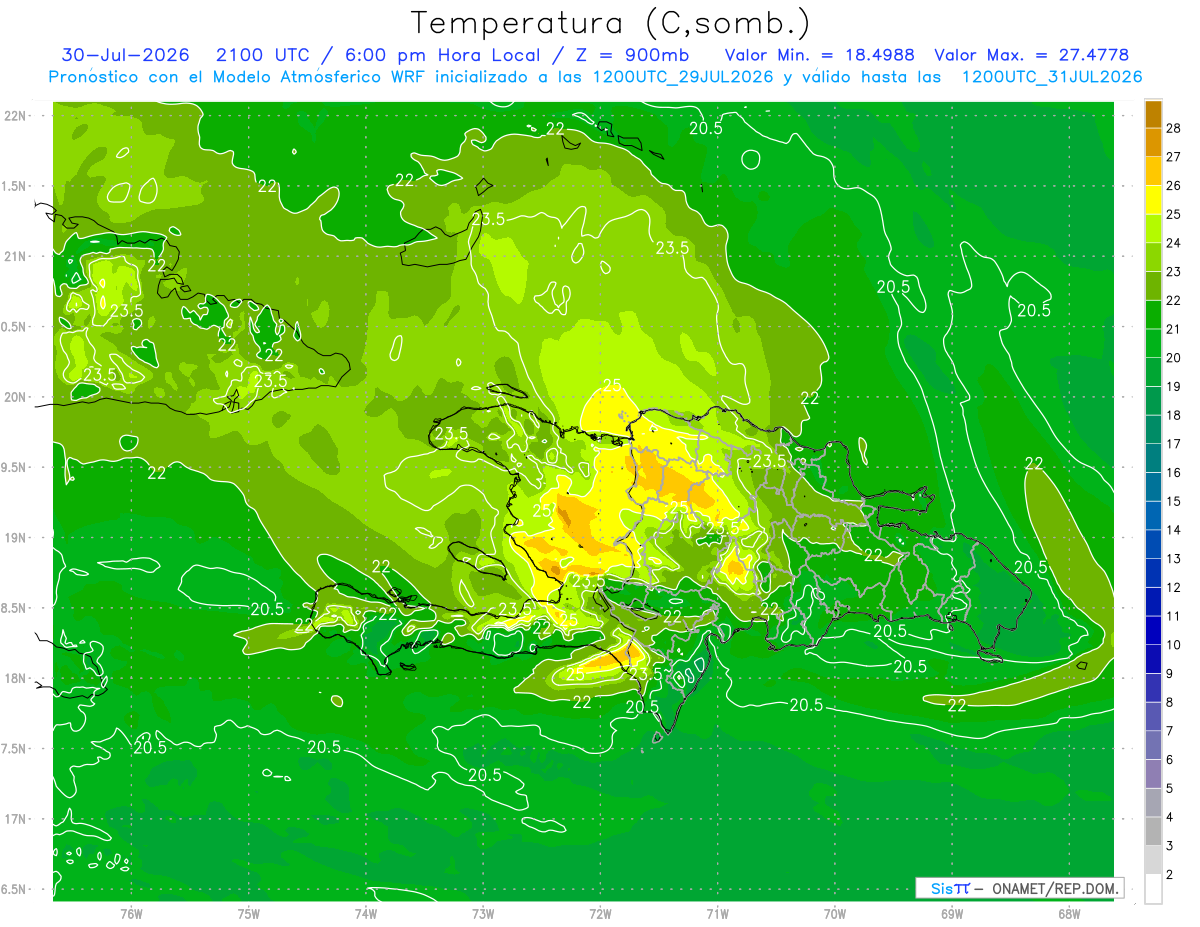
Task: Click the 'SisTT – ONAMET/REP.DOM.' credit box
Action: click(x=1019, y=888)
